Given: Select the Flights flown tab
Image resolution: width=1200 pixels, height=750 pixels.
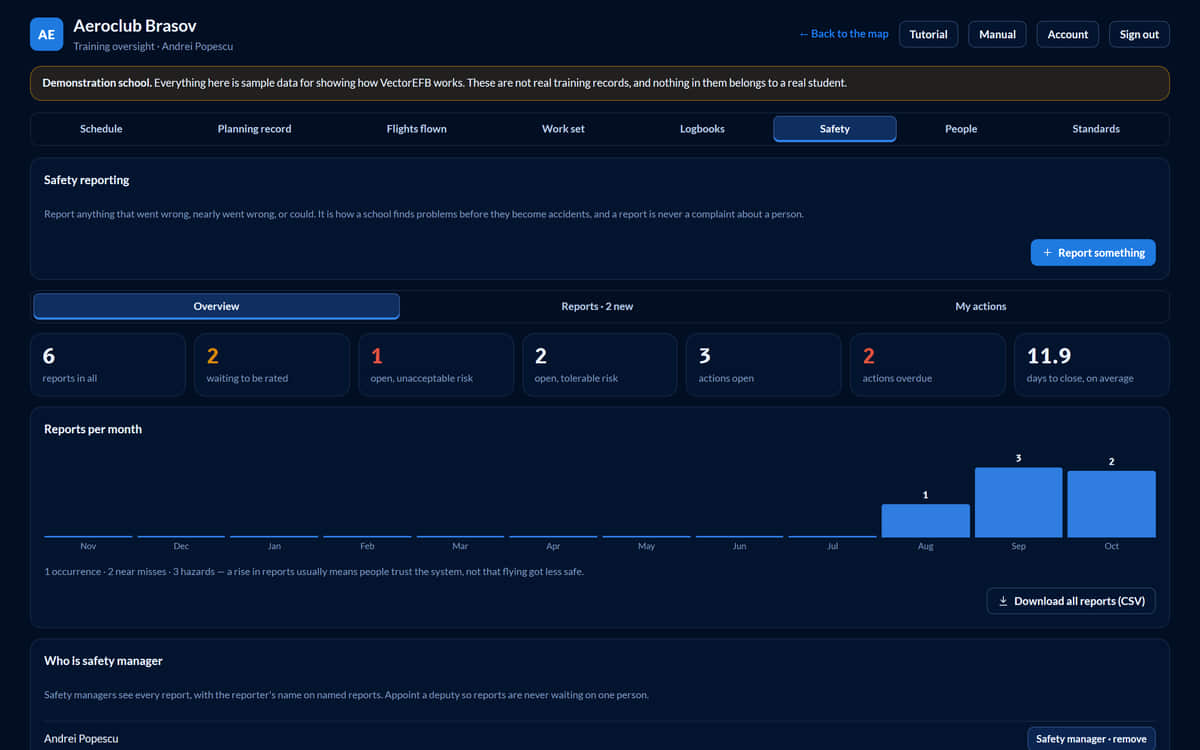Looking at the screenshot, I should point(417,129).
